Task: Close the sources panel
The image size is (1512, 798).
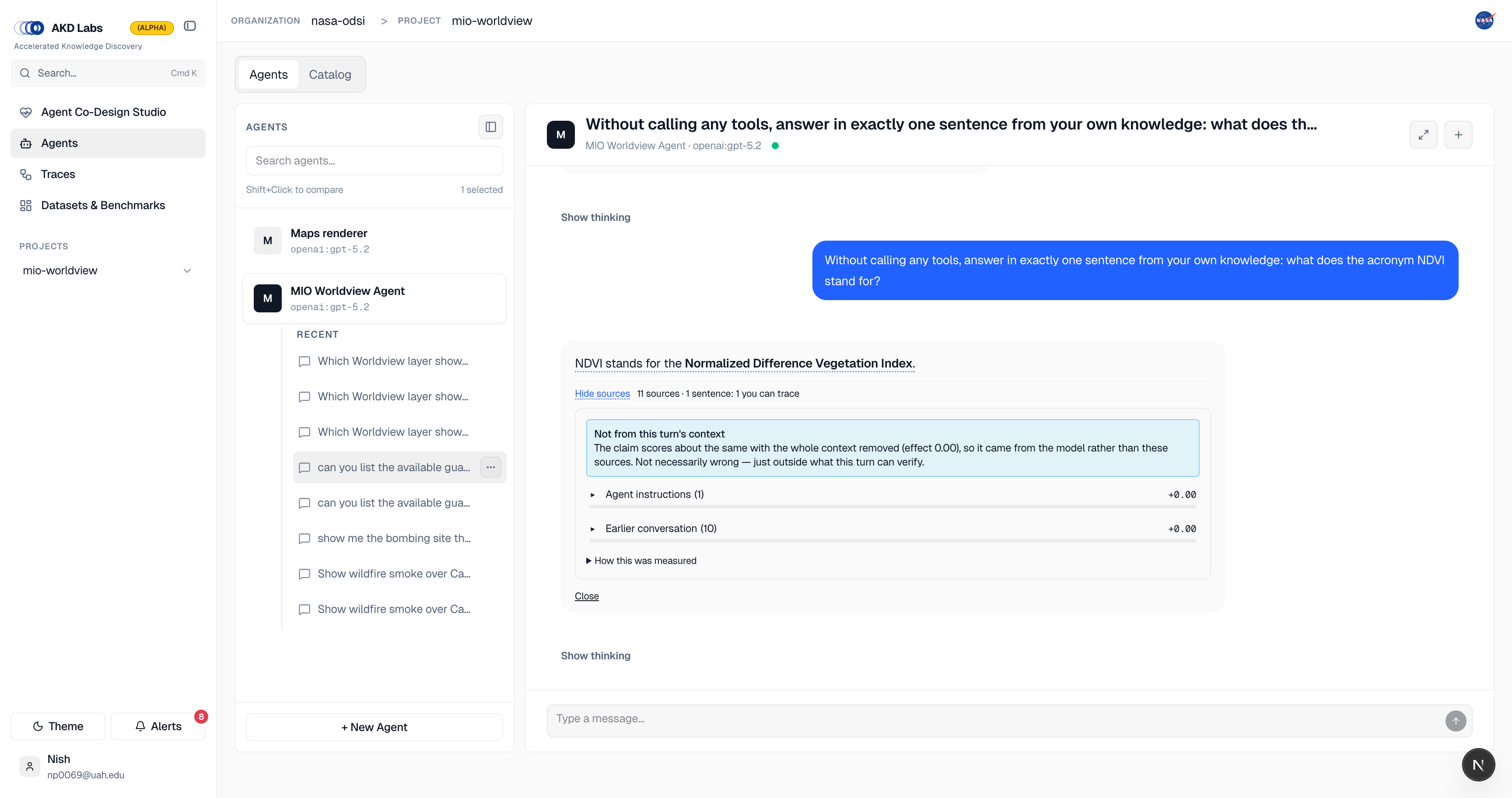Action: coord(586,596)
